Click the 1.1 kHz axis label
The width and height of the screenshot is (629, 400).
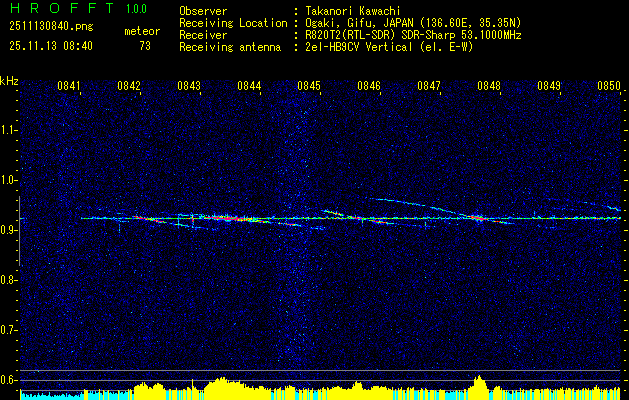click(7, 130)
